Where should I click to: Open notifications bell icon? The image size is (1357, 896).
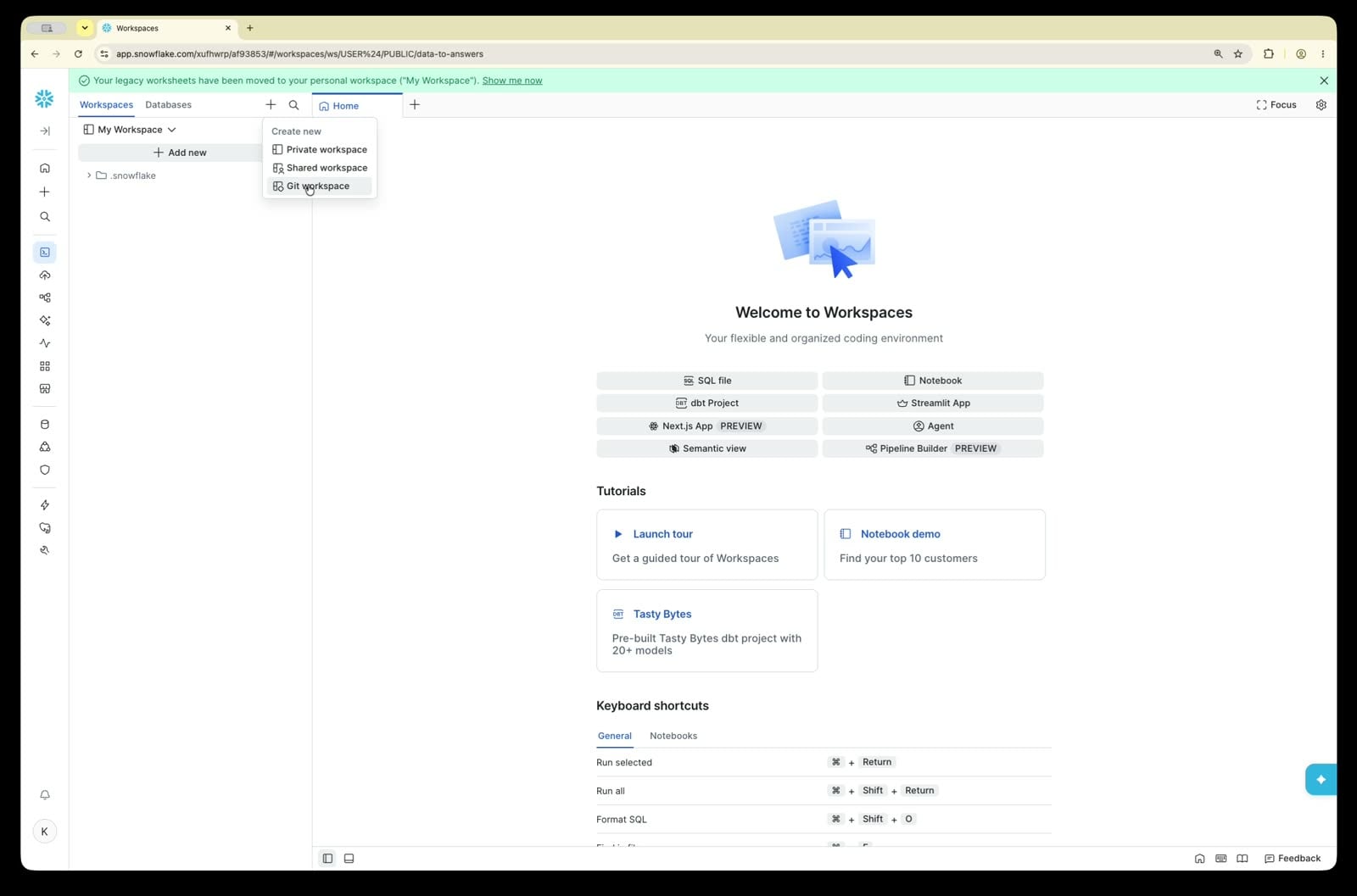click(45, 795)
